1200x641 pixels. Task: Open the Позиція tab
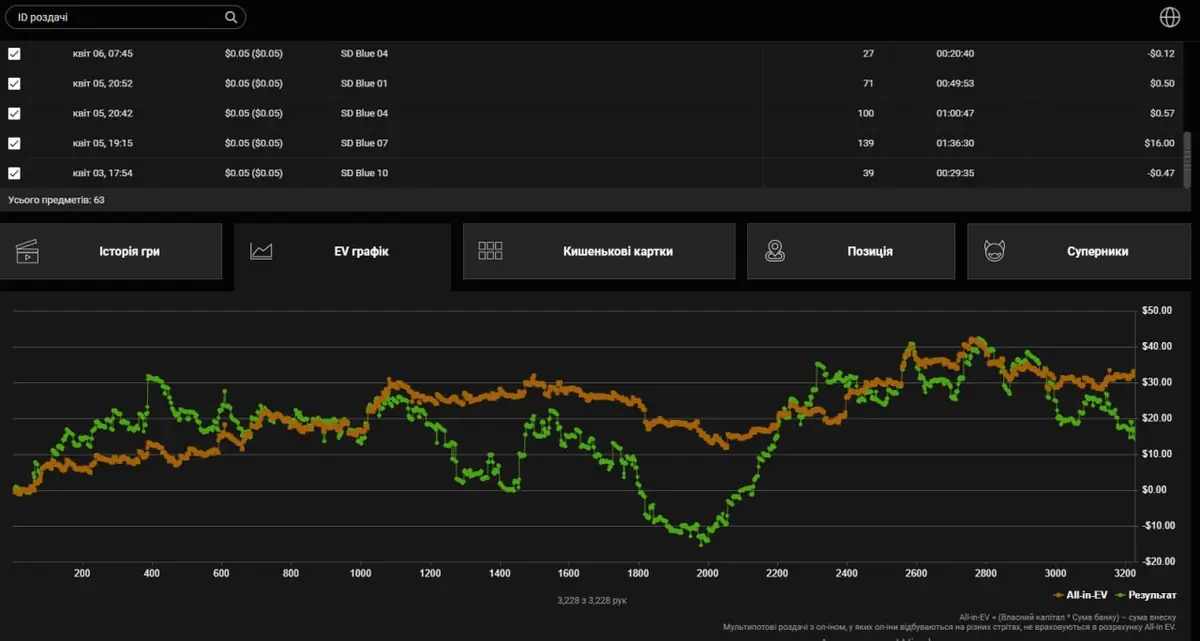point(851,252)
